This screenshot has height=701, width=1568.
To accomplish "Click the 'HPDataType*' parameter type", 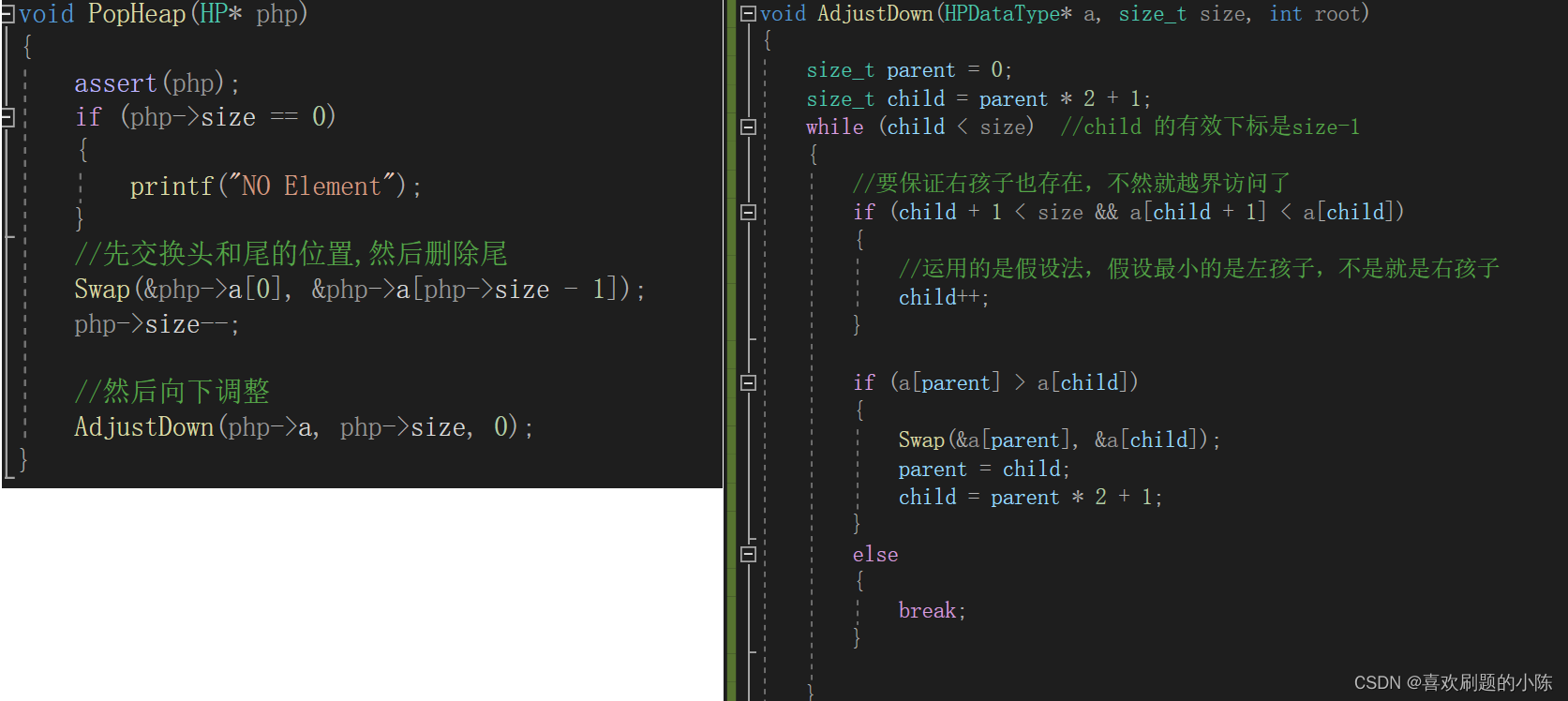I will pyautogui.click(x=1008, y=13).
